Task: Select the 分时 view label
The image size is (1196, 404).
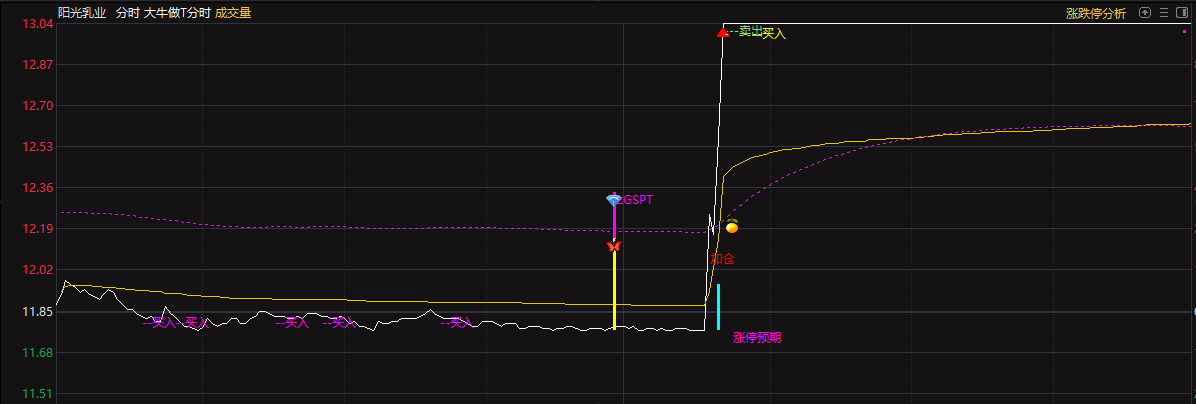Action: (126, 13)
